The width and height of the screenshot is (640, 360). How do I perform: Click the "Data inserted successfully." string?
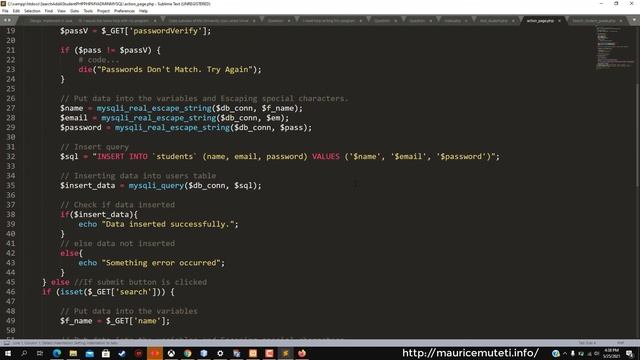168,224
